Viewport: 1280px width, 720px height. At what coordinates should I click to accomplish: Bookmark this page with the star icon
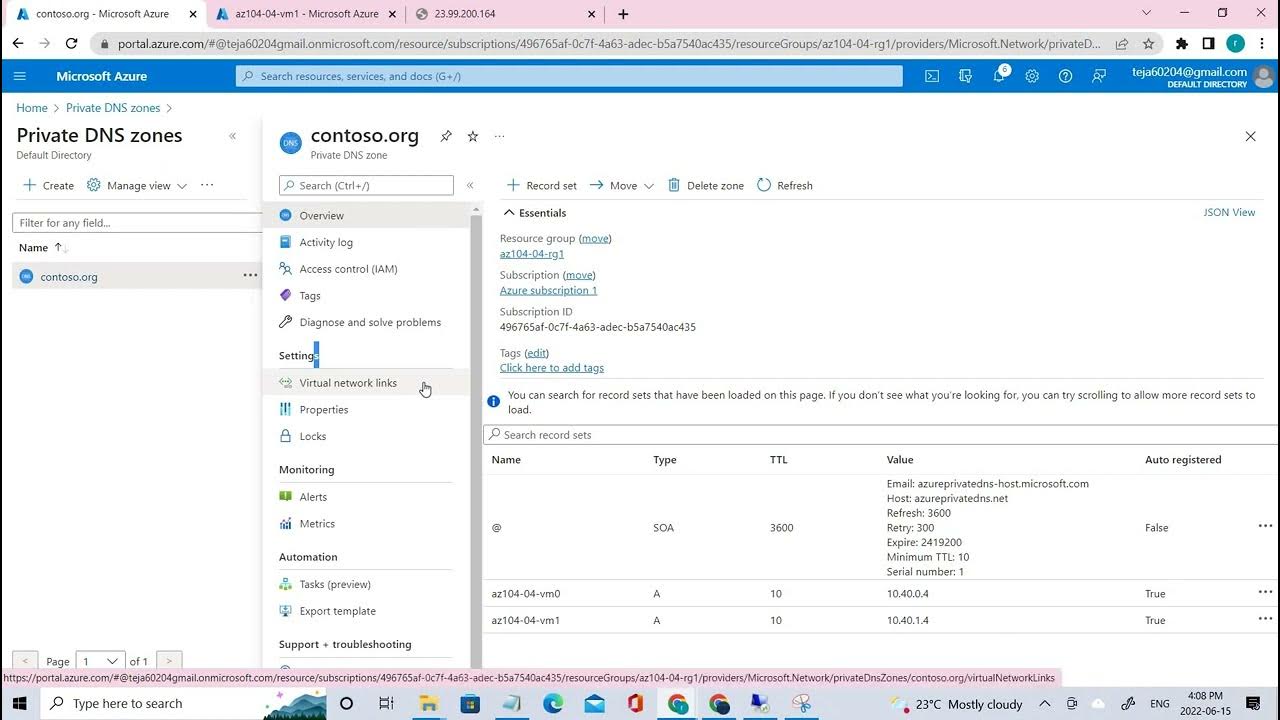pos(1149,43)
